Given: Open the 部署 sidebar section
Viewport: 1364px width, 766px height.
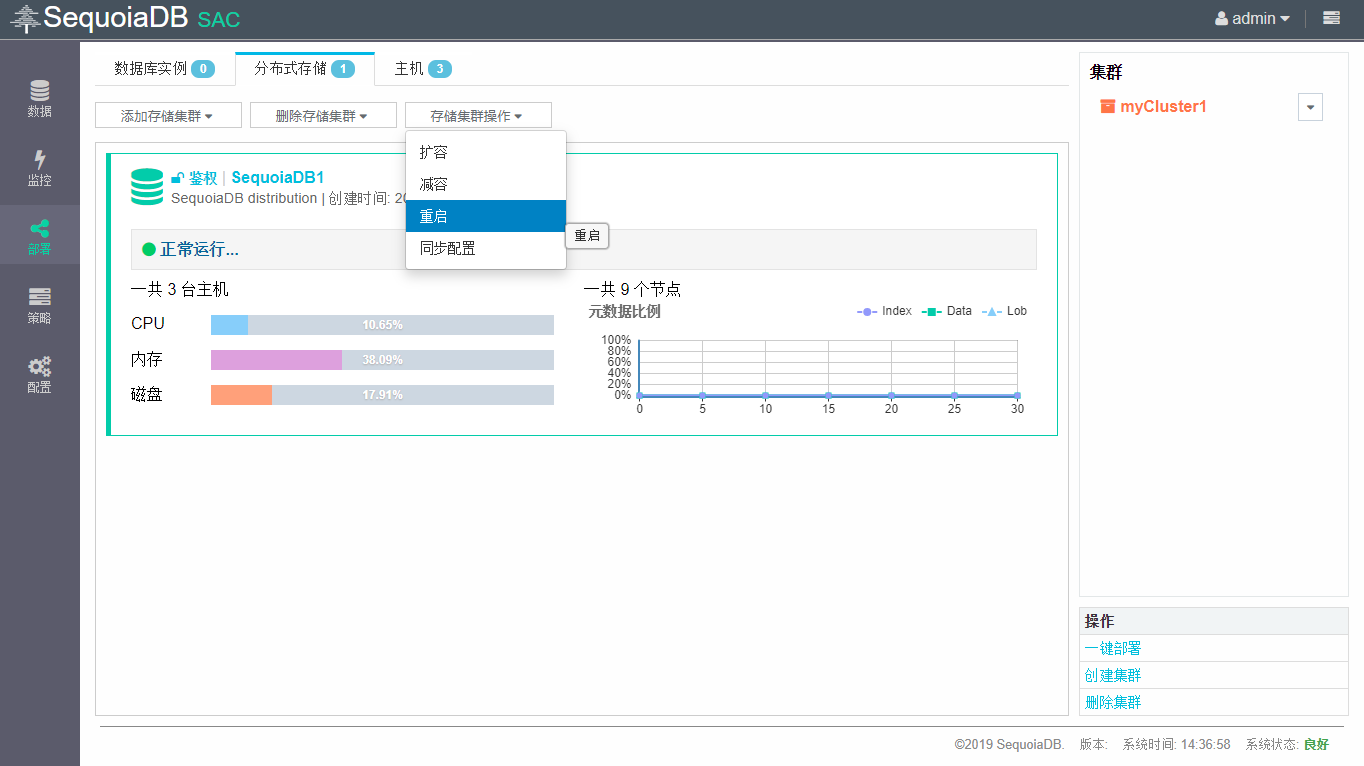Looking at the screenshot, I should pos(40,236).
